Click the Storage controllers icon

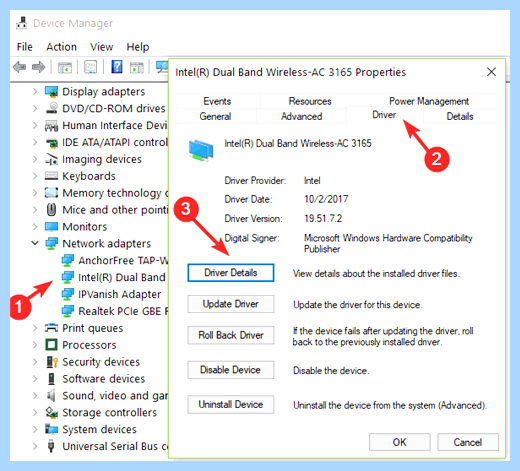[51, 413]
